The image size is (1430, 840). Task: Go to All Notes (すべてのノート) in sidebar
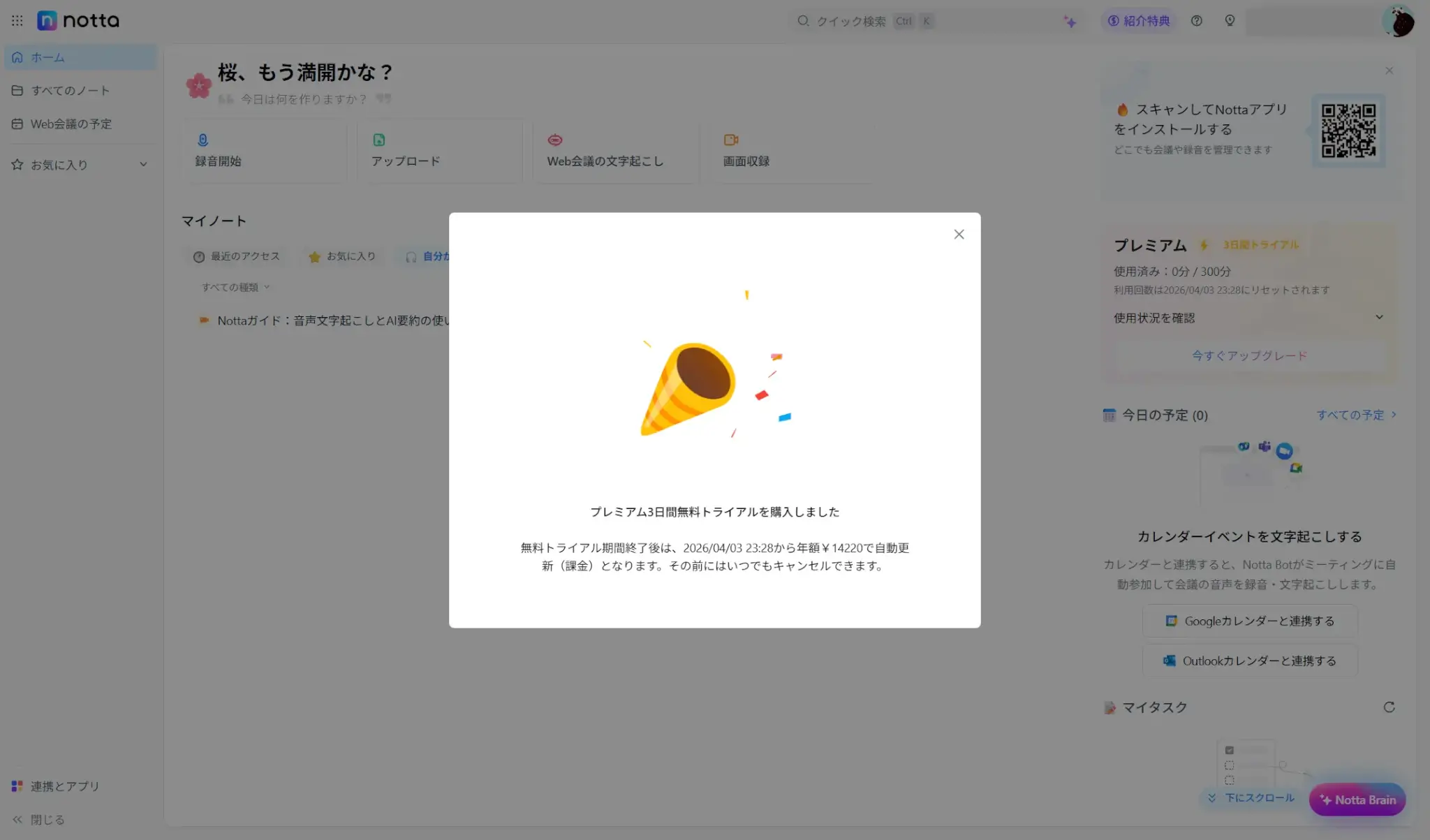[70, 91]
